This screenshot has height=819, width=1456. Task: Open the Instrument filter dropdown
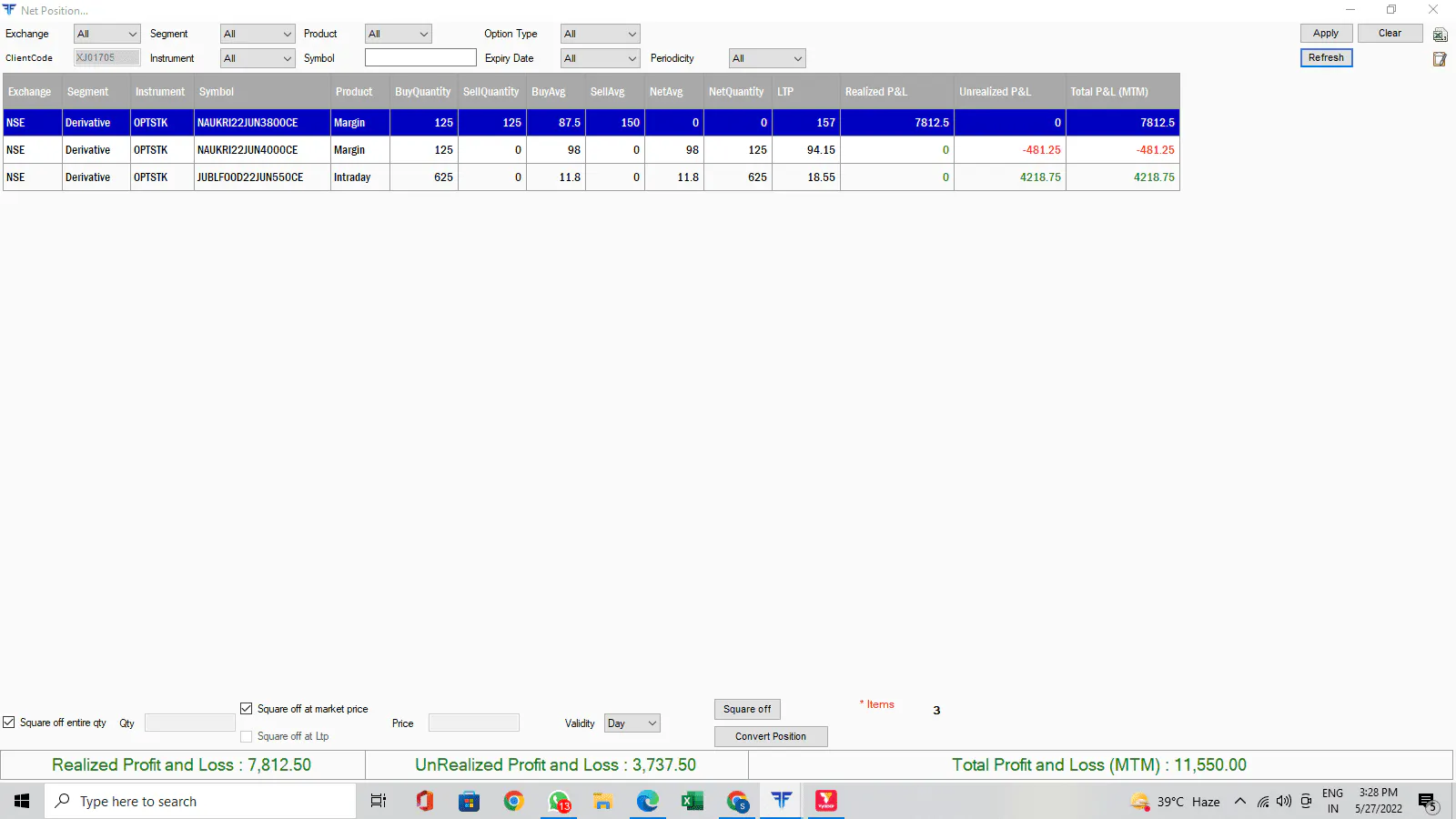click(x=258, y=58)
